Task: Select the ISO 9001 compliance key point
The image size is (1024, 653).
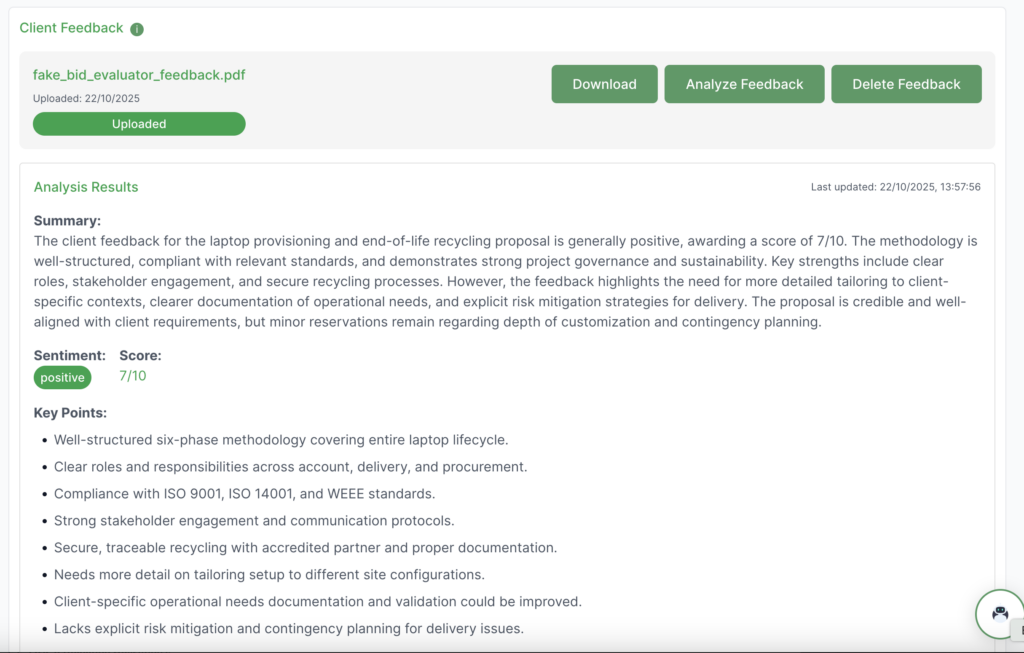Action: (x=244, y=494)
